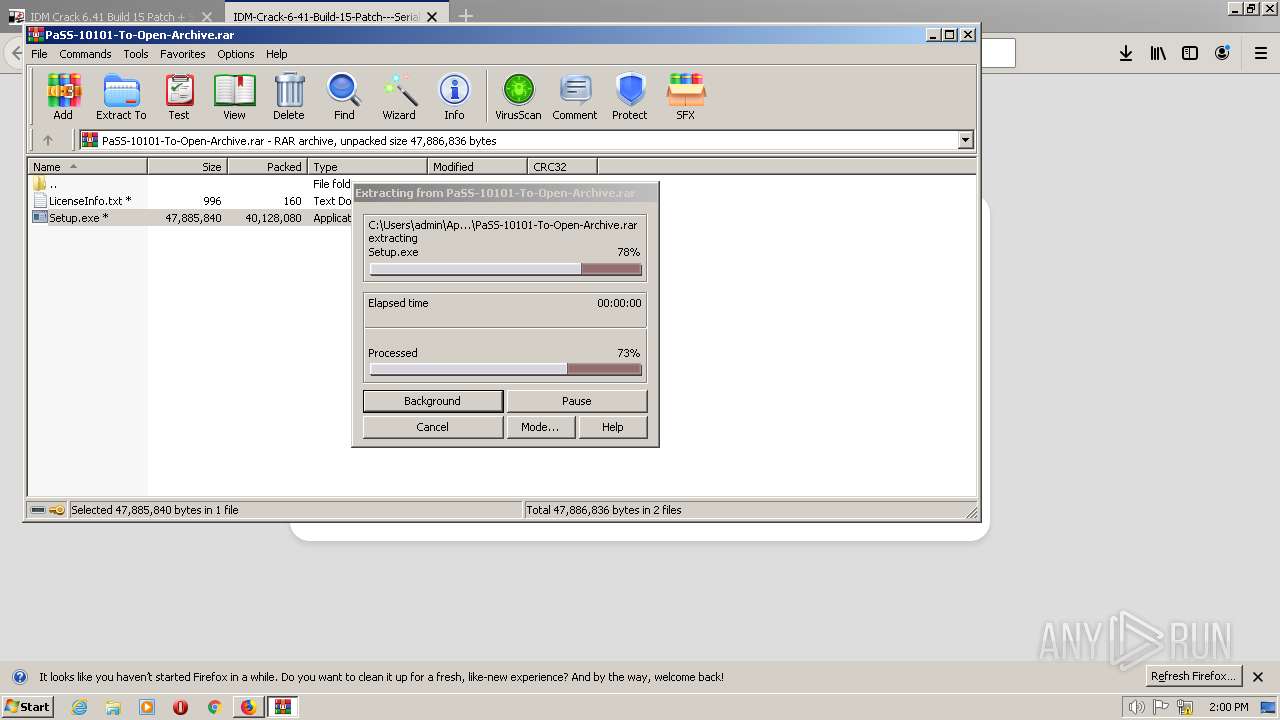Cancel the extraction
This screenshot has height=720, width=1280.
pos(433,427)
